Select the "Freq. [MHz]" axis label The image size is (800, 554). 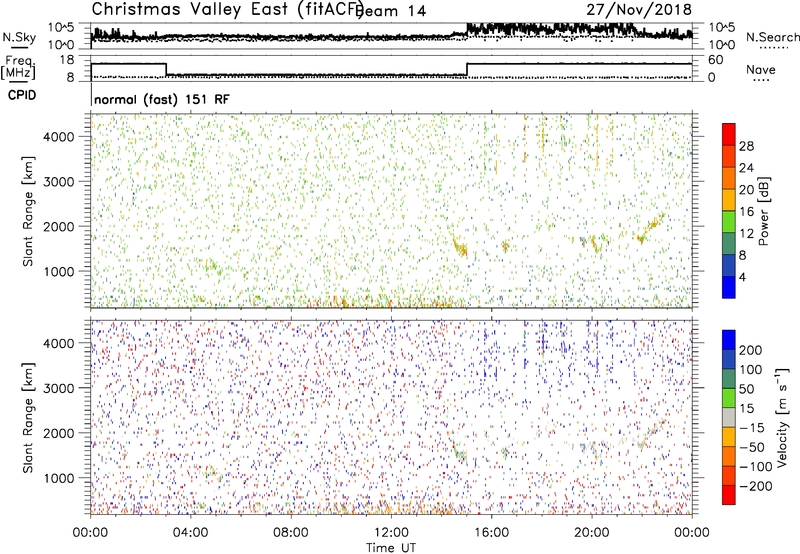tap(18, 67)
